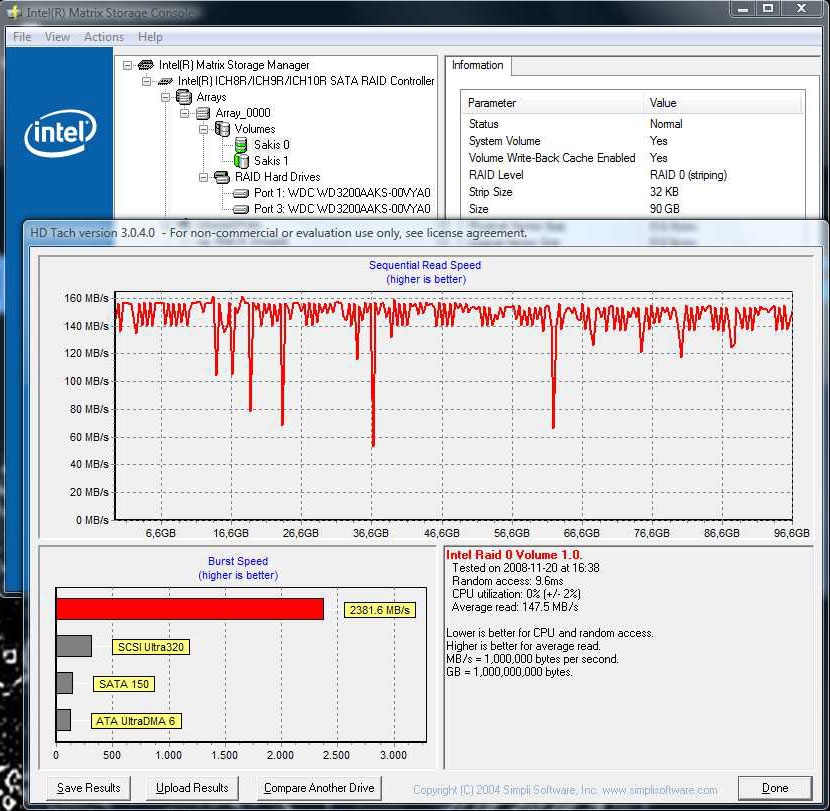Image resolution: width=830 pixels, height=811 pixels.
Task: Minimize the Matrix Storage Console window
Action: tap(743, 9)
